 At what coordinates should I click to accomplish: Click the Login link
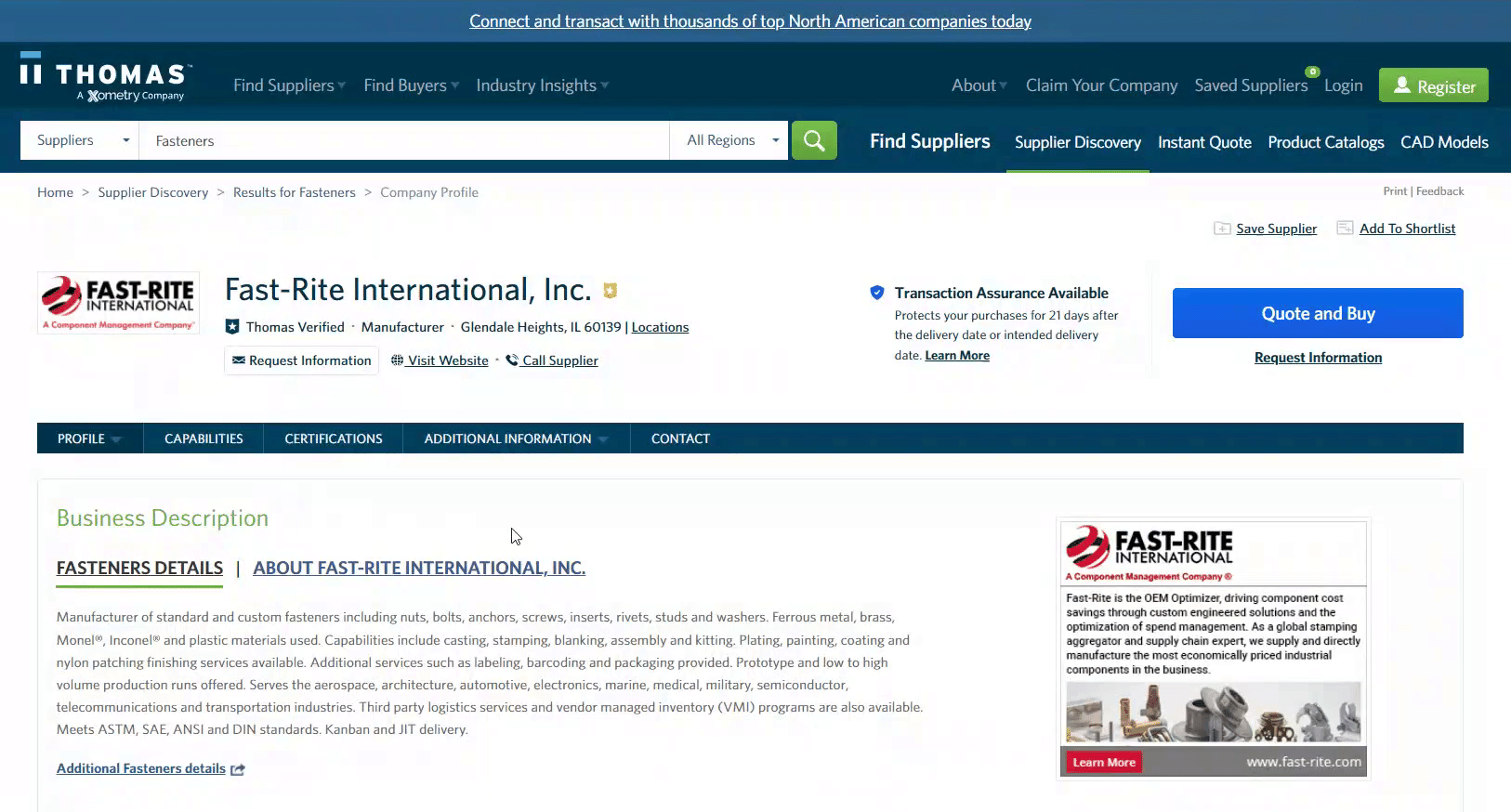1343,85
